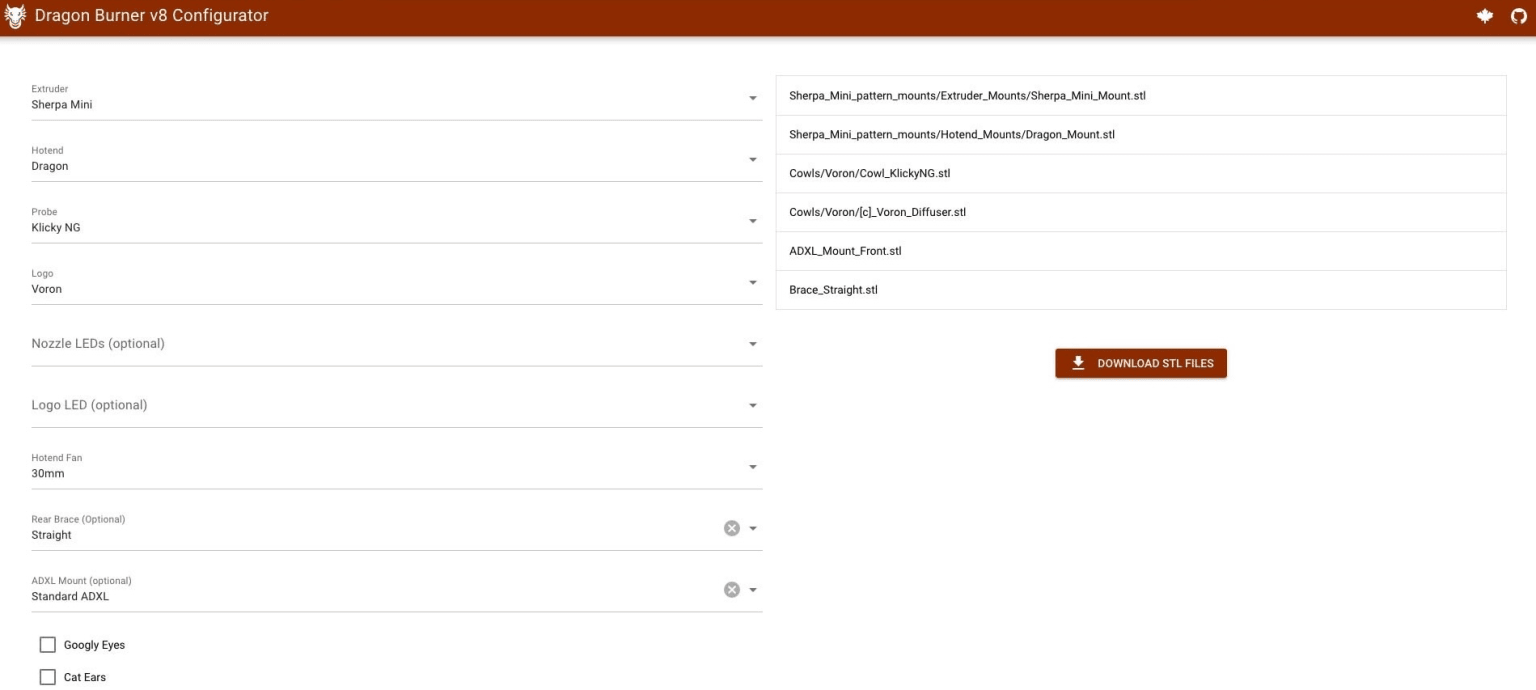Enable the Googly Eyes checkbox

(47, 645)
